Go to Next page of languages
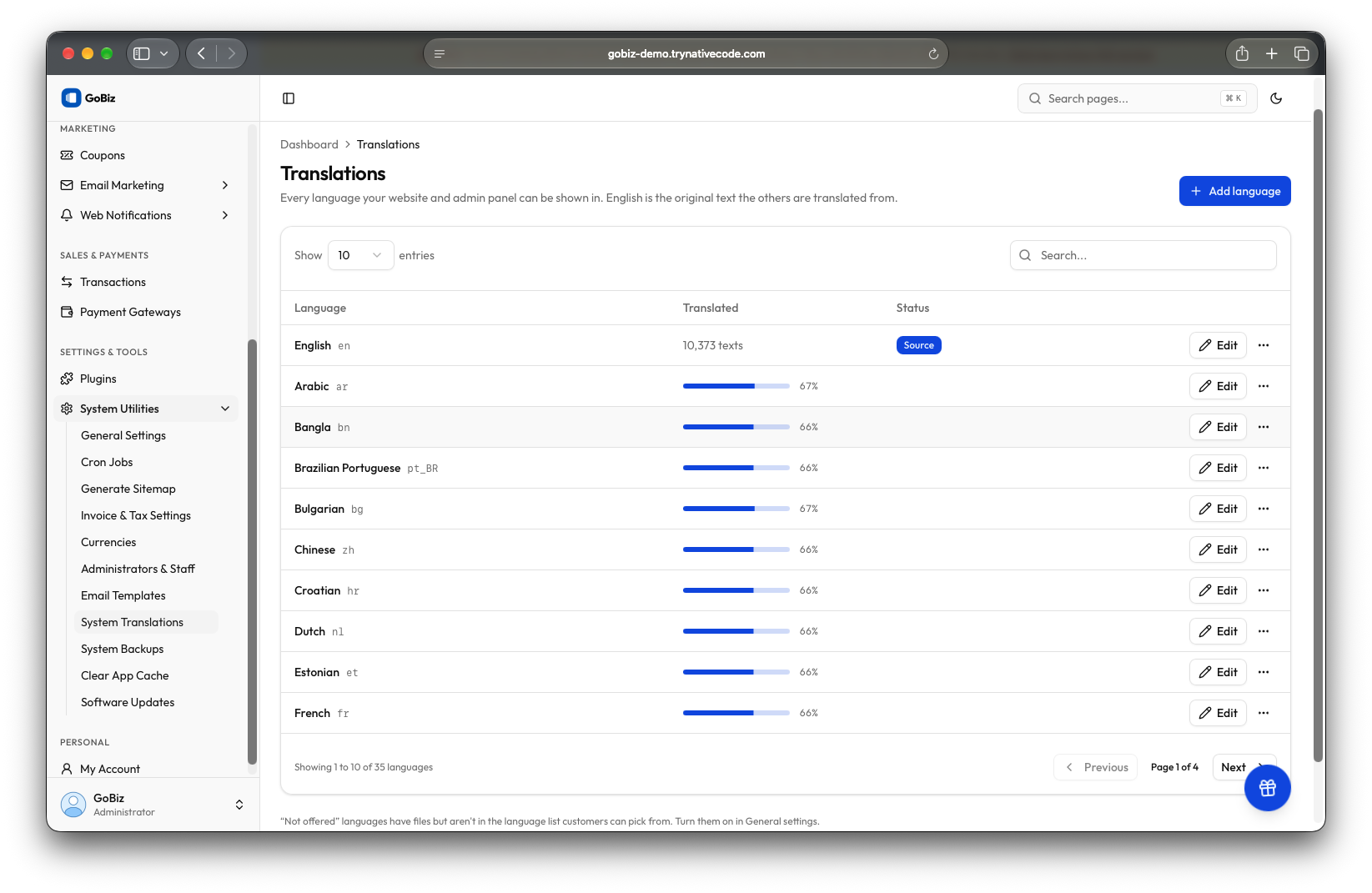Screen dimensions: 1372x893 click(1244, 767)
